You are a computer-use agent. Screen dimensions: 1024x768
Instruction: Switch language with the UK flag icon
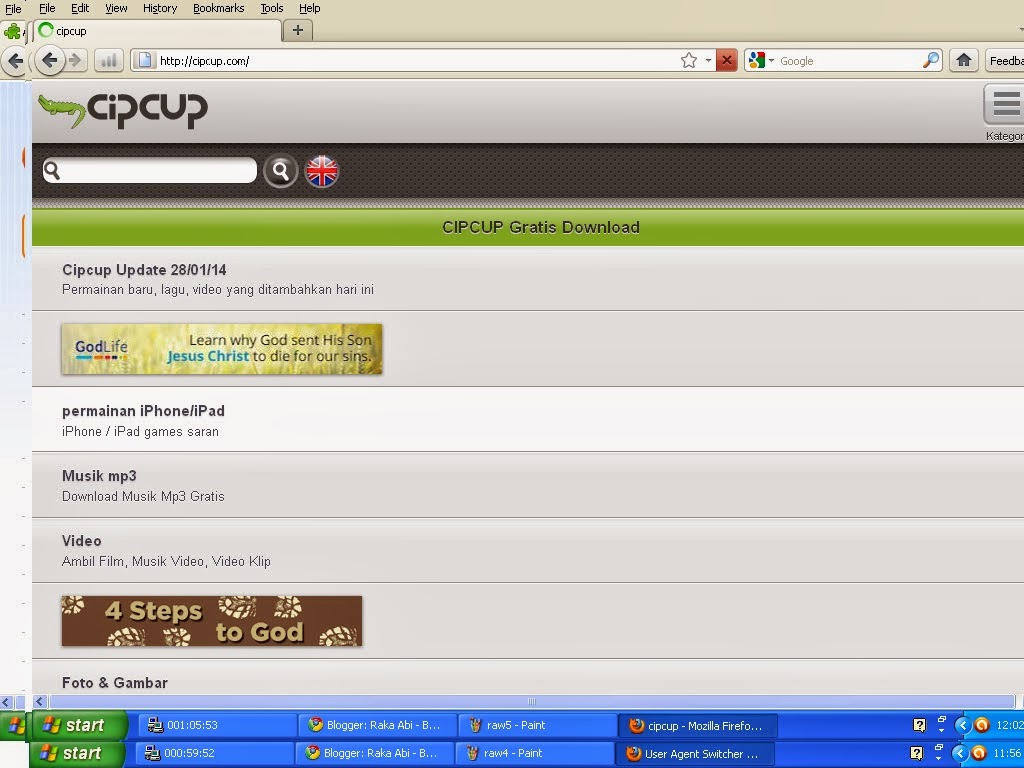pyautogui.click(x=322, y=171)
